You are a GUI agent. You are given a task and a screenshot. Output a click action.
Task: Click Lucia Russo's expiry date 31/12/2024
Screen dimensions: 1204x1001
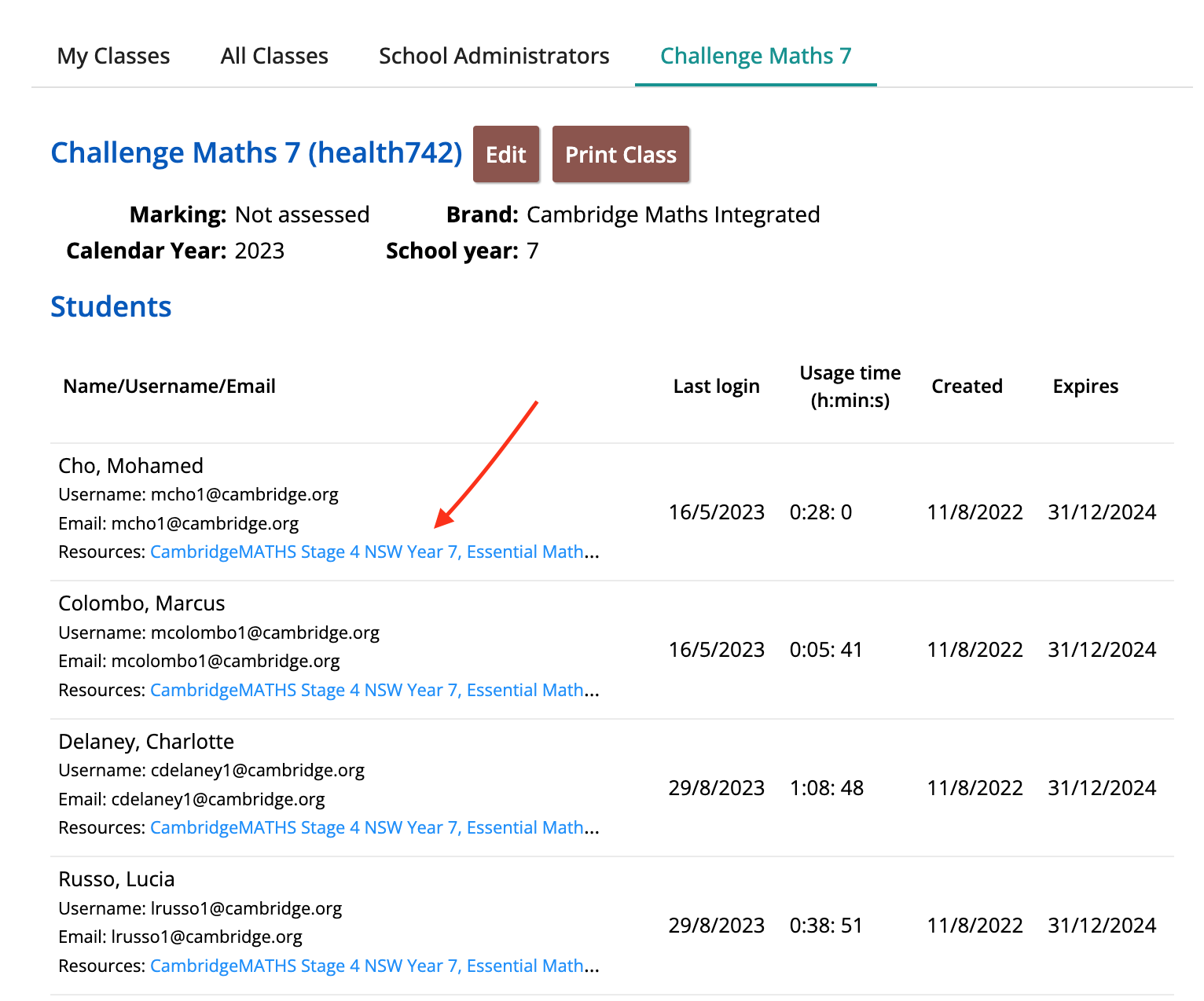coord(1102,926)
